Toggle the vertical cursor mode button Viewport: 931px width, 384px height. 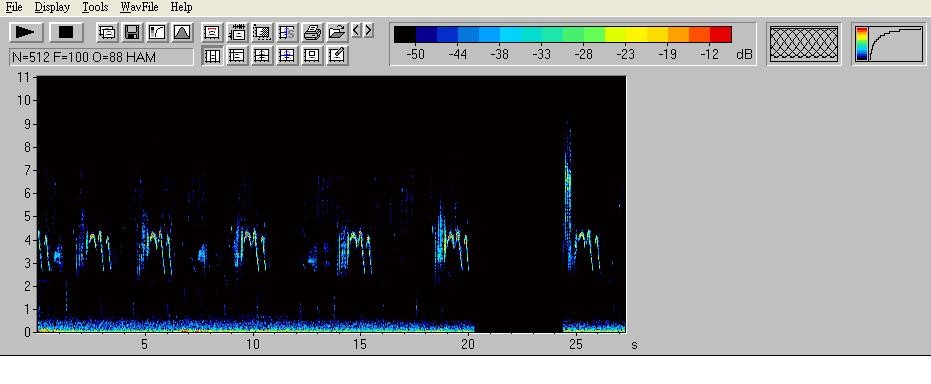point(212,56)
